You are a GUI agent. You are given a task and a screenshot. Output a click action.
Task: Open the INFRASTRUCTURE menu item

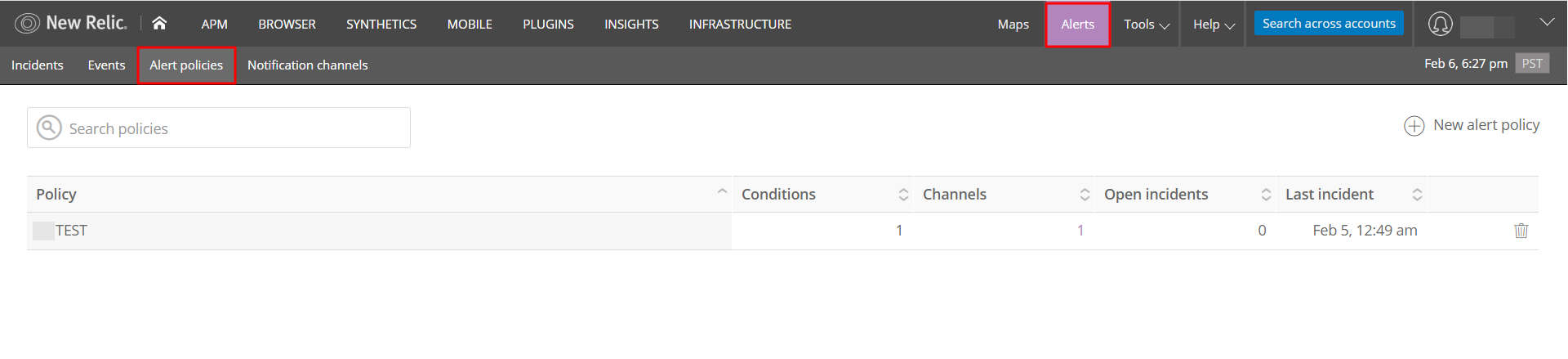[x=740, y=25]
